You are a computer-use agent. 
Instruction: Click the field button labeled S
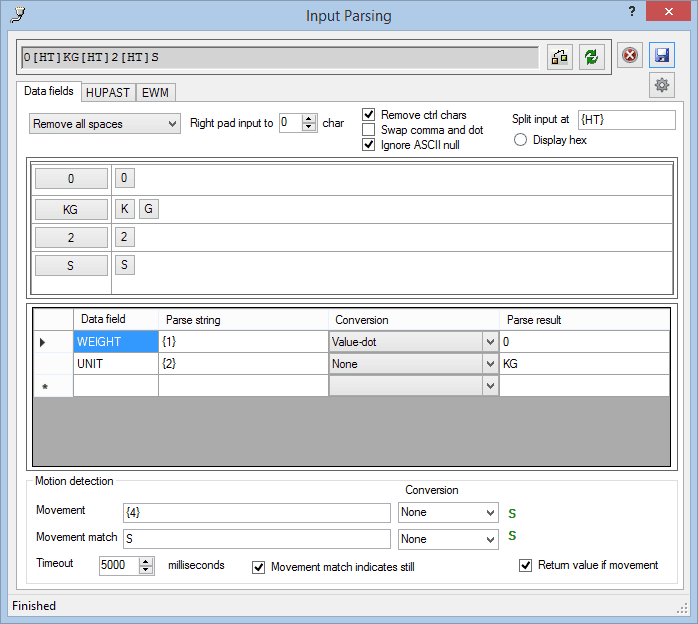pyautogui.click(x=71, y=266)
